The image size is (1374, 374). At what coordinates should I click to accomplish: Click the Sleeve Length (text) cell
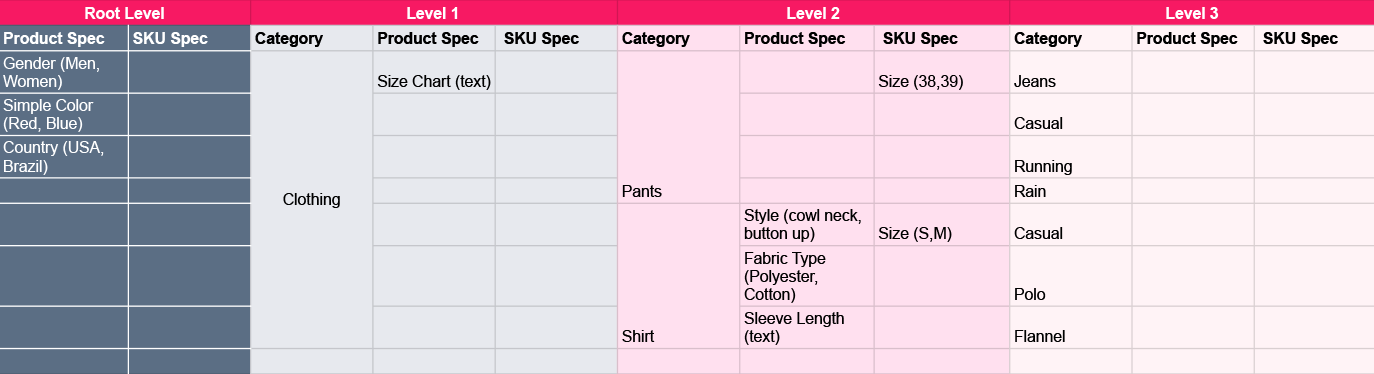point(807,328)
